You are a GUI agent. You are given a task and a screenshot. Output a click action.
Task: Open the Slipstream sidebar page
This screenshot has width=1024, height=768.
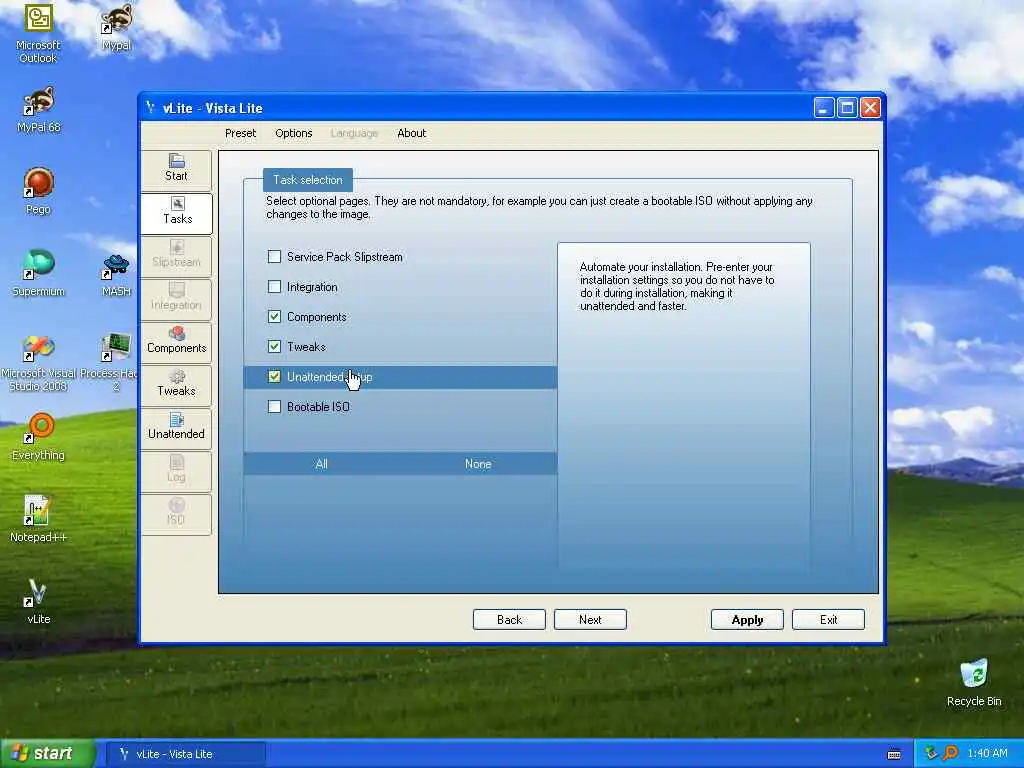pyautogui.click(x=176, y=255)
